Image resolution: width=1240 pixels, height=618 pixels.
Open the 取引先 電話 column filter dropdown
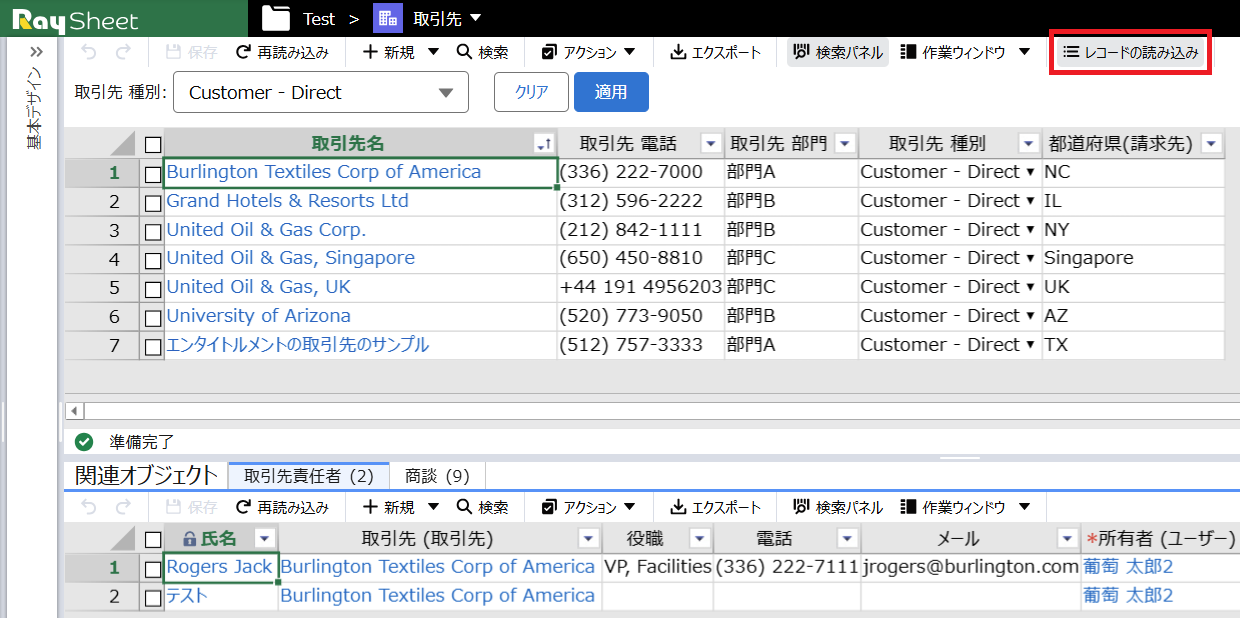coord(711,144)
